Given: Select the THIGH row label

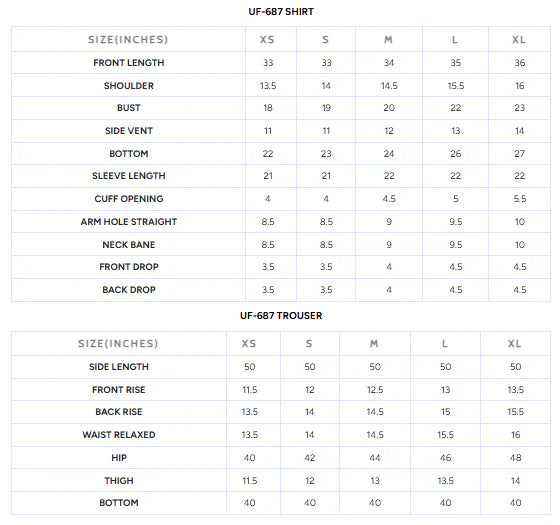Looking at the screenshot, I should [119, 481].
